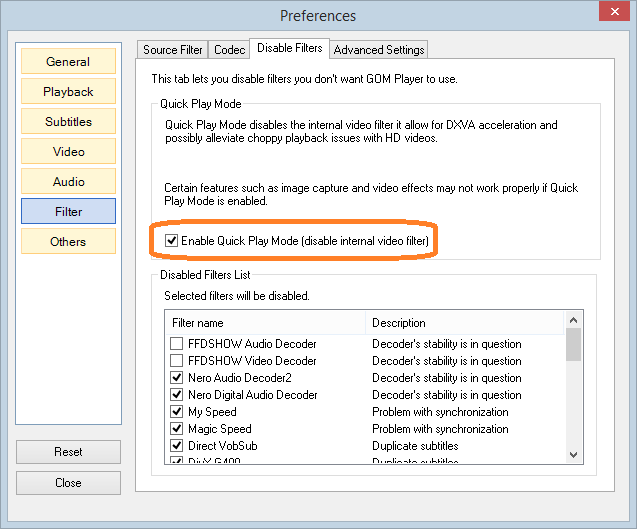This screenshot has width=637, height=529.
Task: Uncheck the Nero Audio Decoder2 filter
Action: pos(176,378)
